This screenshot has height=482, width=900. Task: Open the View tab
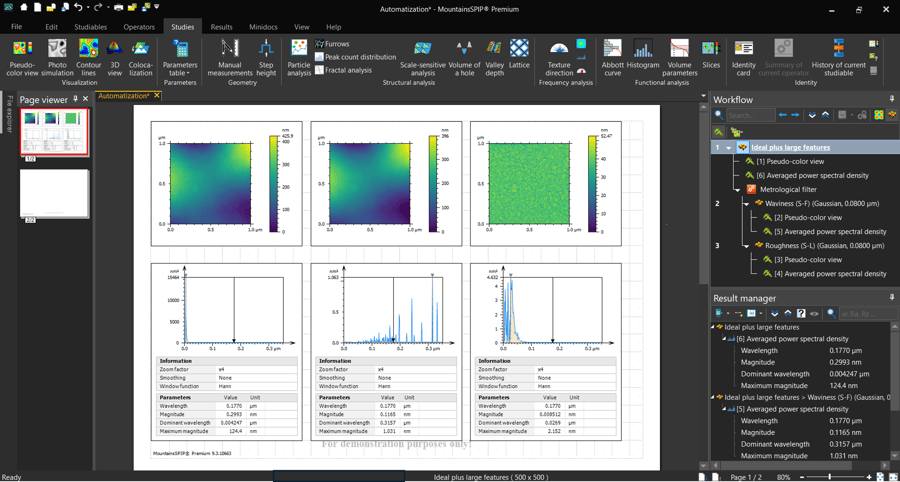(x=301, y=26)
